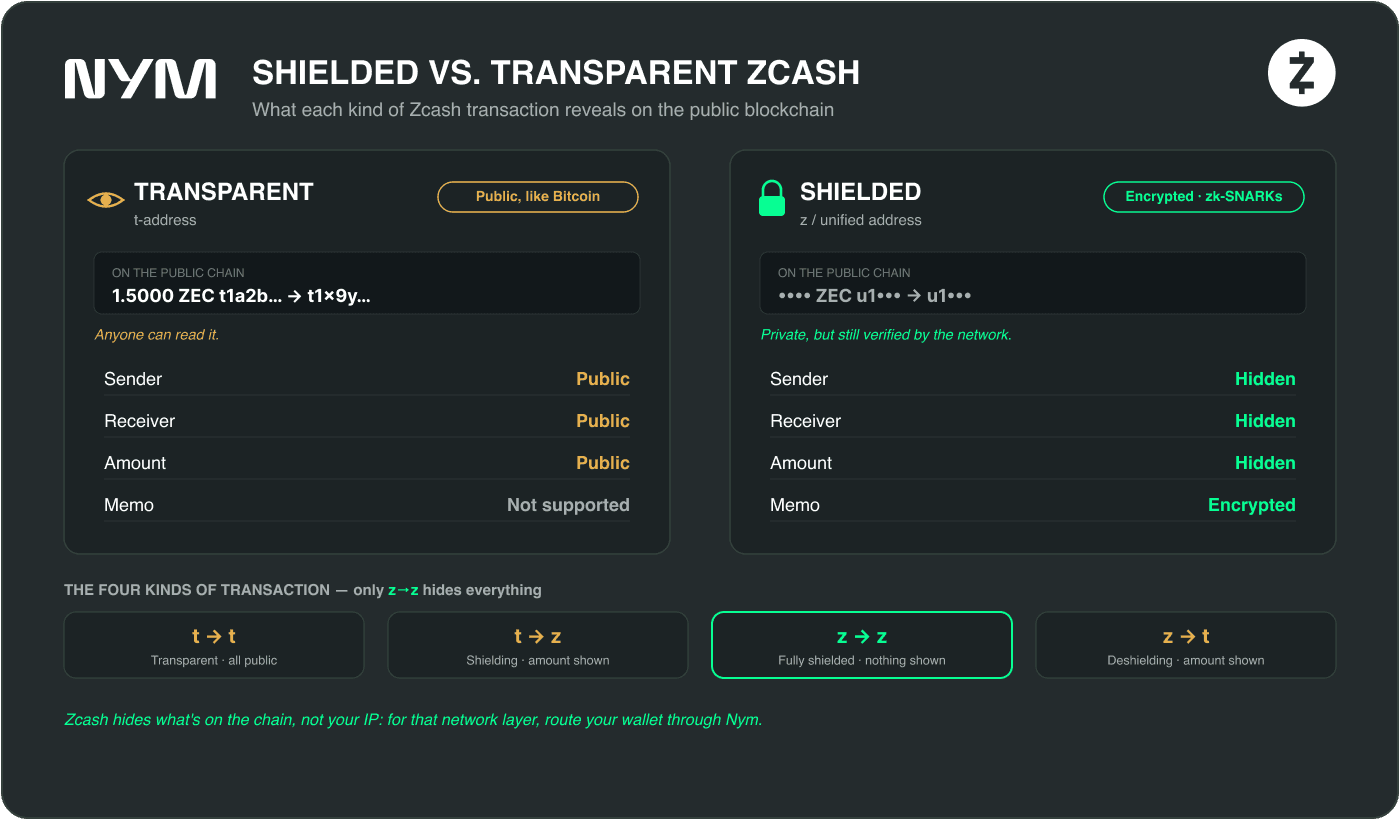
Task: Click the shielded Amount 'Hidden' value
Action: (x=1265, y=463)
